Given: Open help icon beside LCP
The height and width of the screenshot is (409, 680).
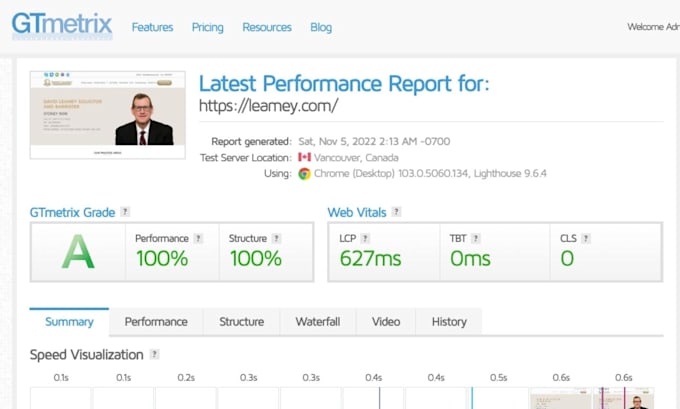Looking at the screenshot, I should (x=365, y=238).
